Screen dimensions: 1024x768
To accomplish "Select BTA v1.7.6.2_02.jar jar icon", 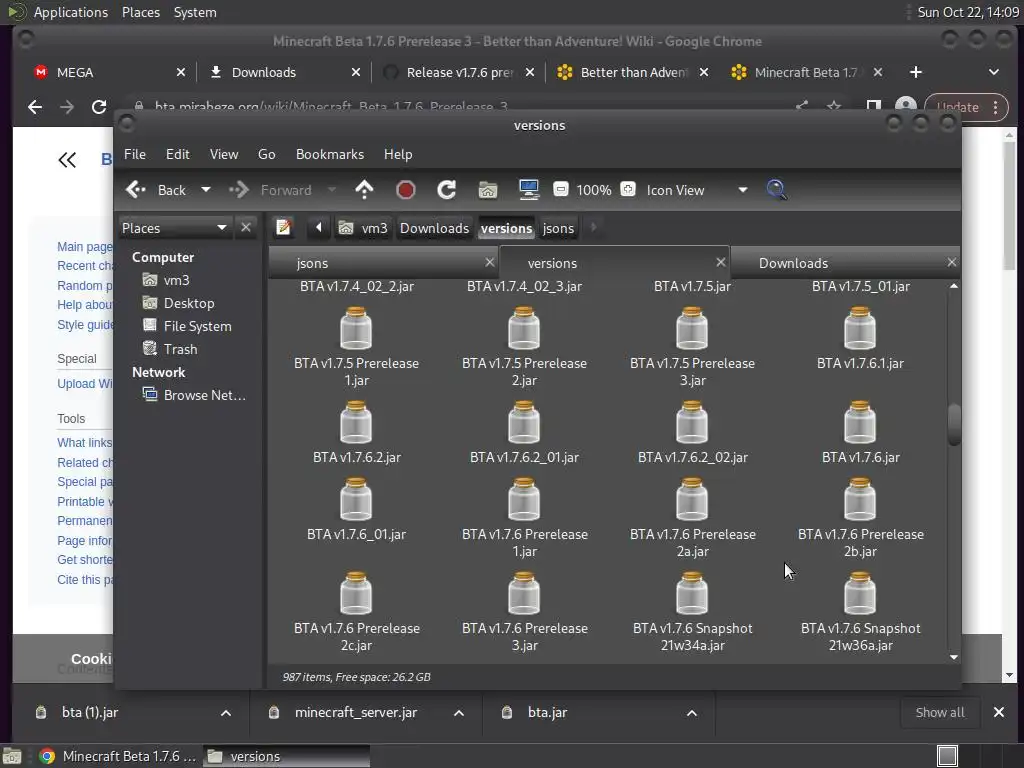I will coord(692,423).
